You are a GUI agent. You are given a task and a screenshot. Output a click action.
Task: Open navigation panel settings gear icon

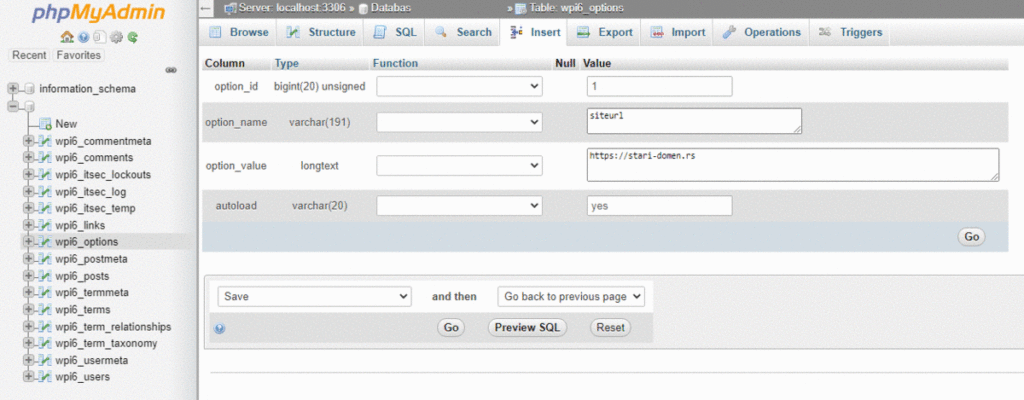(116, 37)
